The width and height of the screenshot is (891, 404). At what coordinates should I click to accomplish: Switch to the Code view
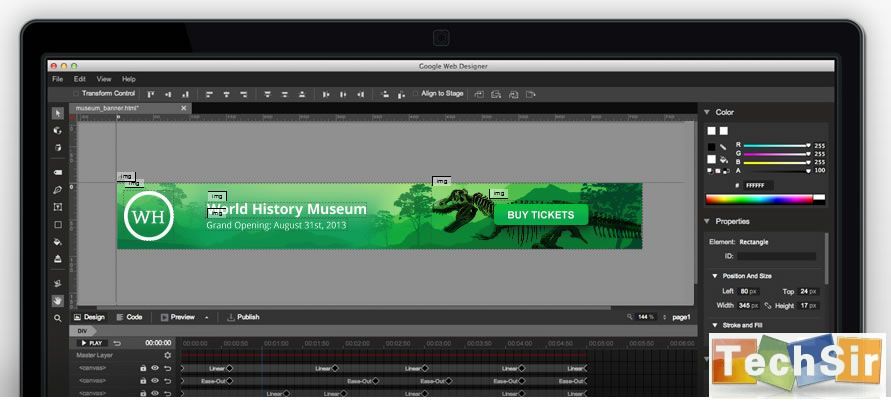click(x=129, y=317)
